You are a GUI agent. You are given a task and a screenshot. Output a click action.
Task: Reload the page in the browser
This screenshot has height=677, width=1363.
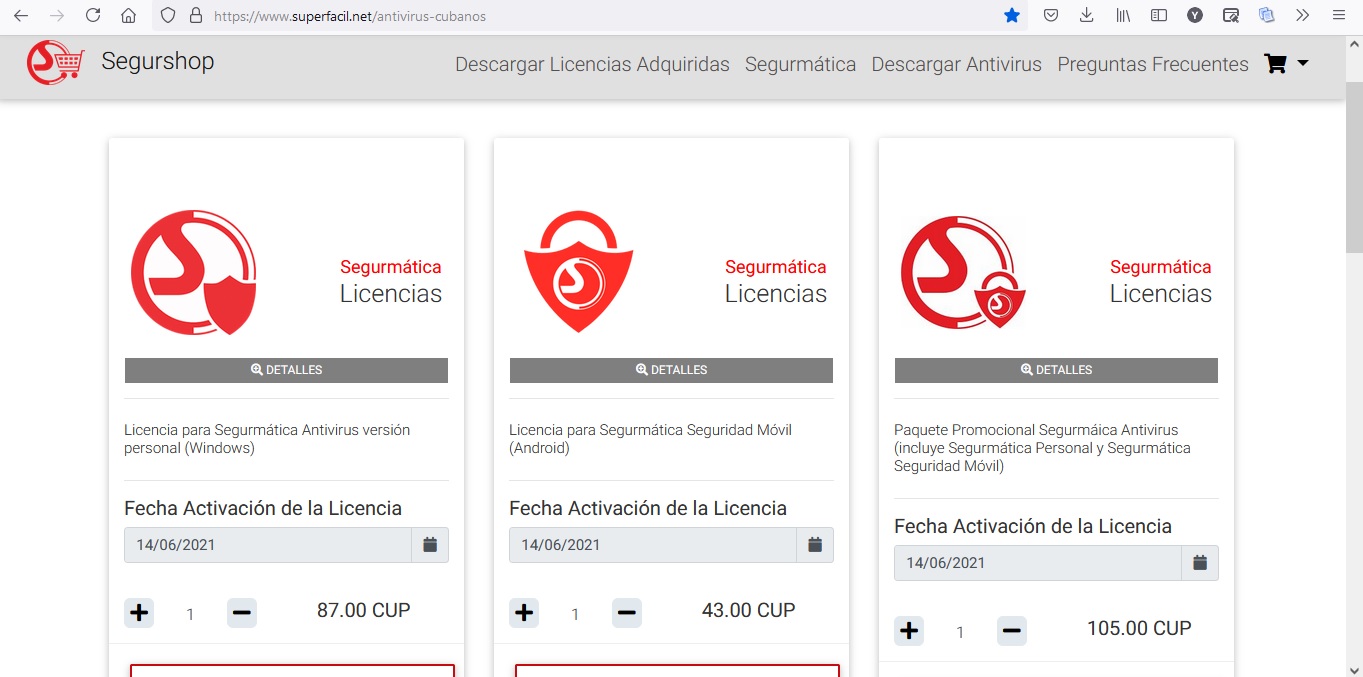[93, 16]
